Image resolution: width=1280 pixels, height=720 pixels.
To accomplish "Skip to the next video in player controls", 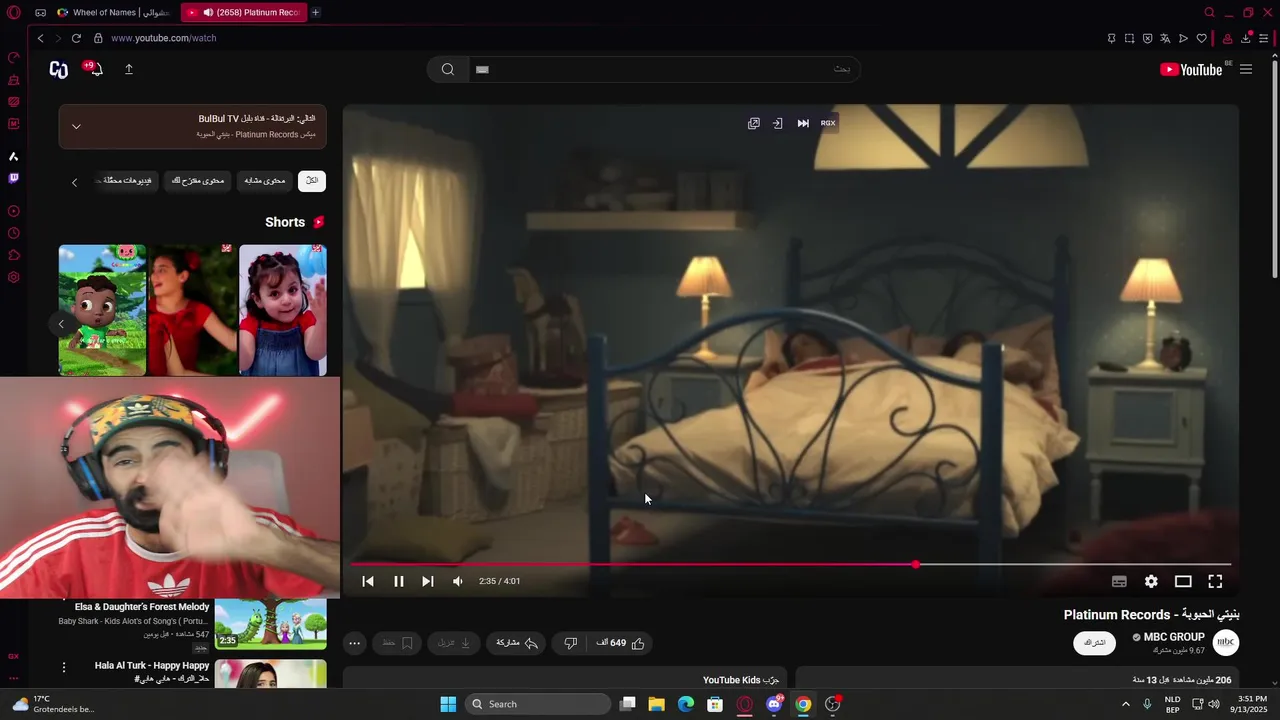I will tap(427, 581).
